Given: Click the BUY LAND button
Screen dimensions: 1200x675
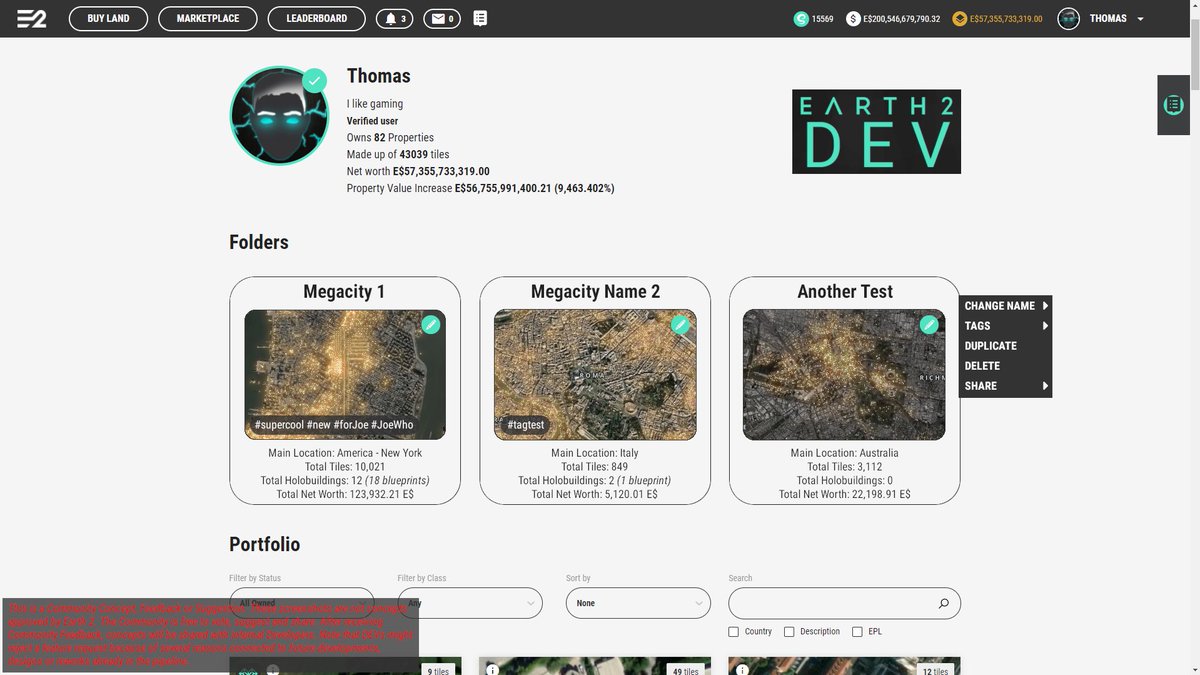Looking at the screenshot, I should click(x=109, y=19).
